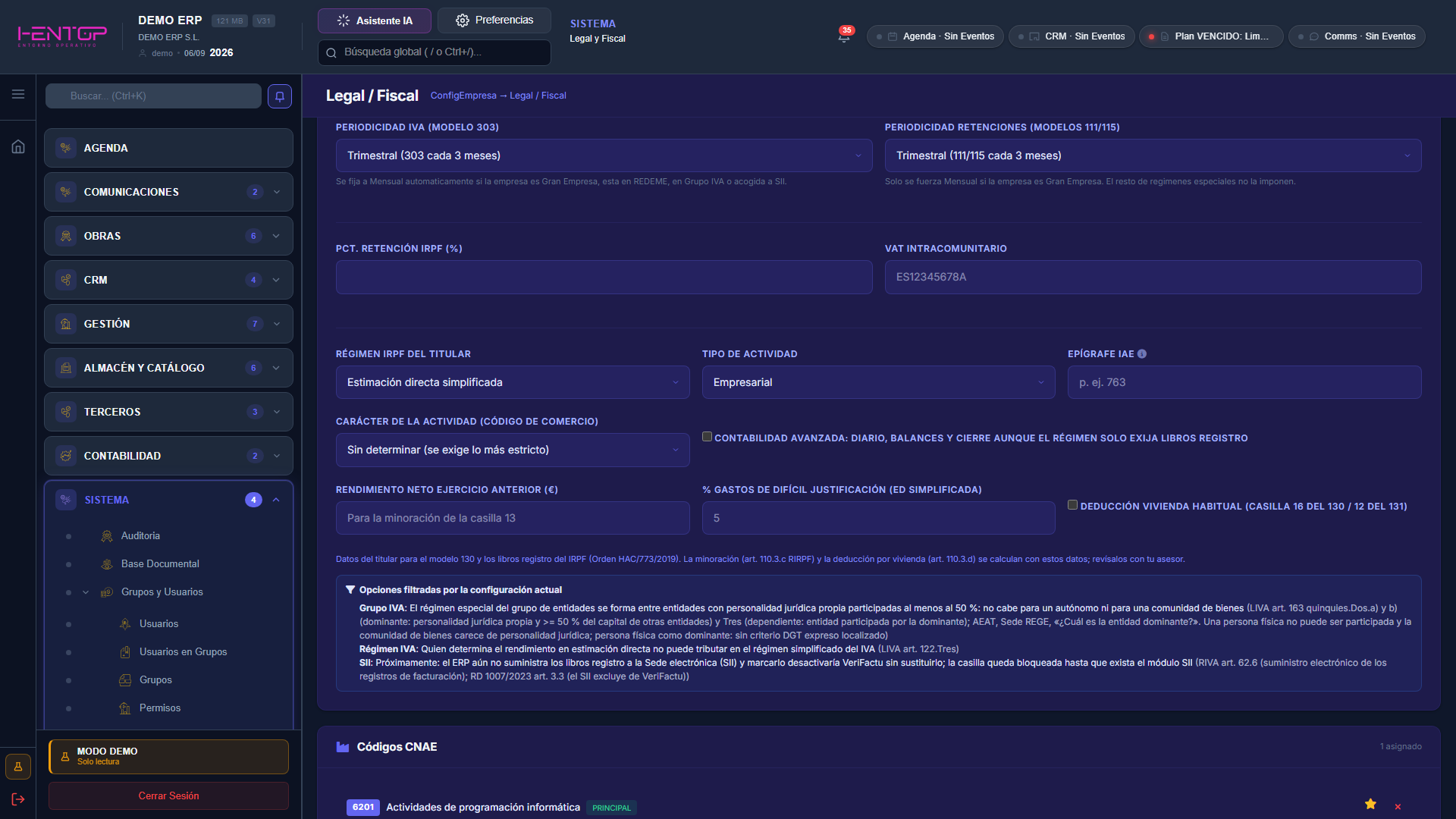The height and width of the screenshot is (819, 1456).
Task: Open Periodicidad Retenciones dropdown
Action: tap(1153, 155)
